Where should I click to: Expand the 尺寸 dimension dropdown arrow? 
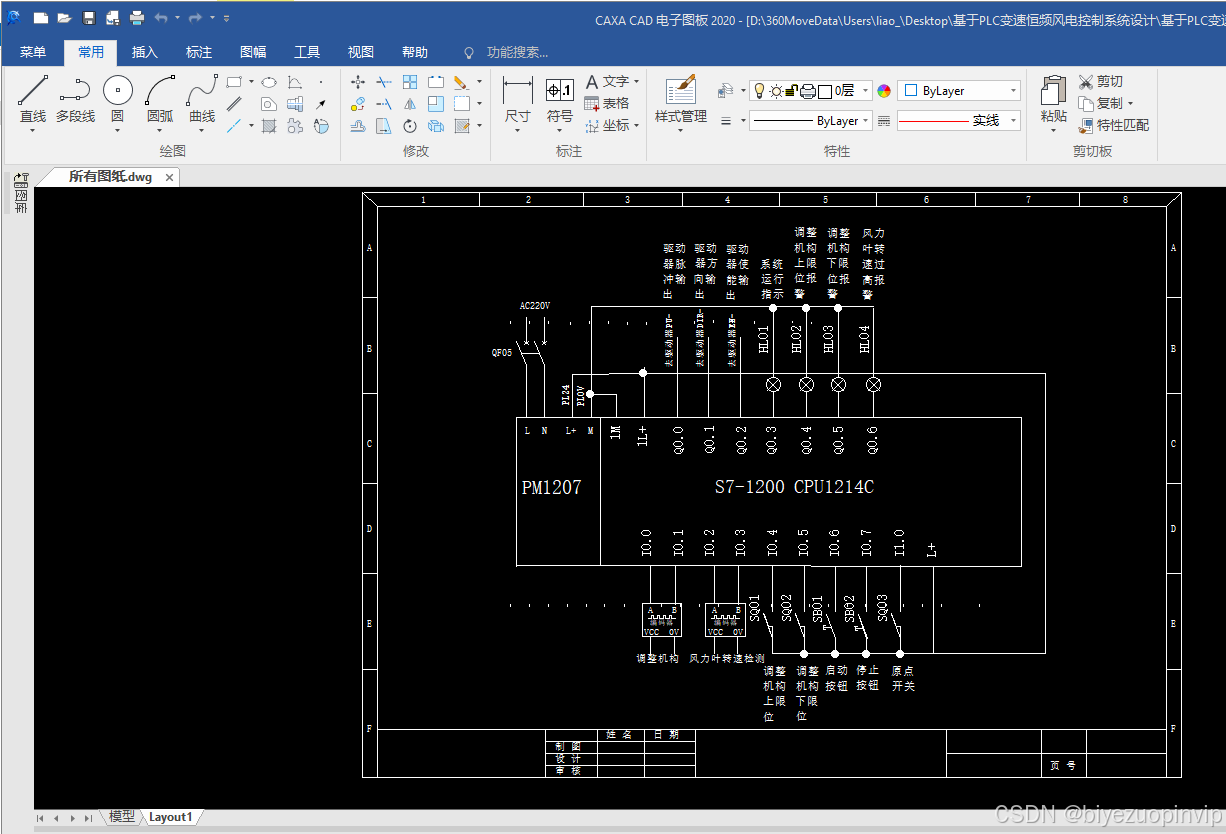pos(517,131)
